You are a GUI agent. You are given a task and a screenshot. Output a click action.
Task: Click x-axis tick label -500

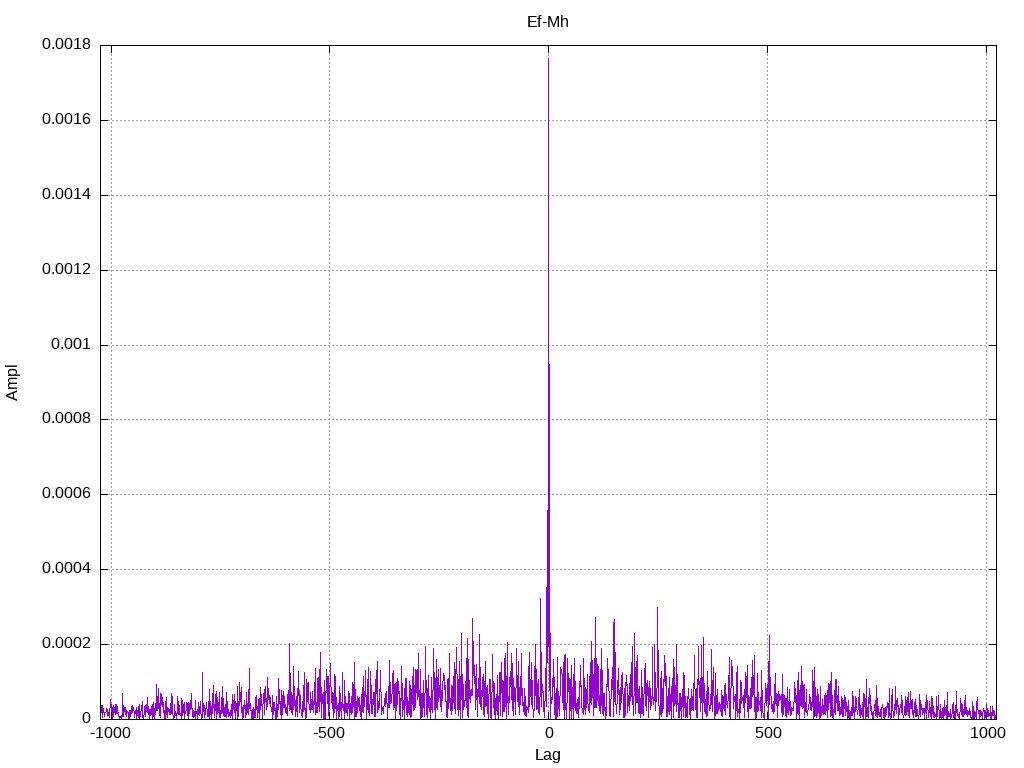(x=328, y=733)
